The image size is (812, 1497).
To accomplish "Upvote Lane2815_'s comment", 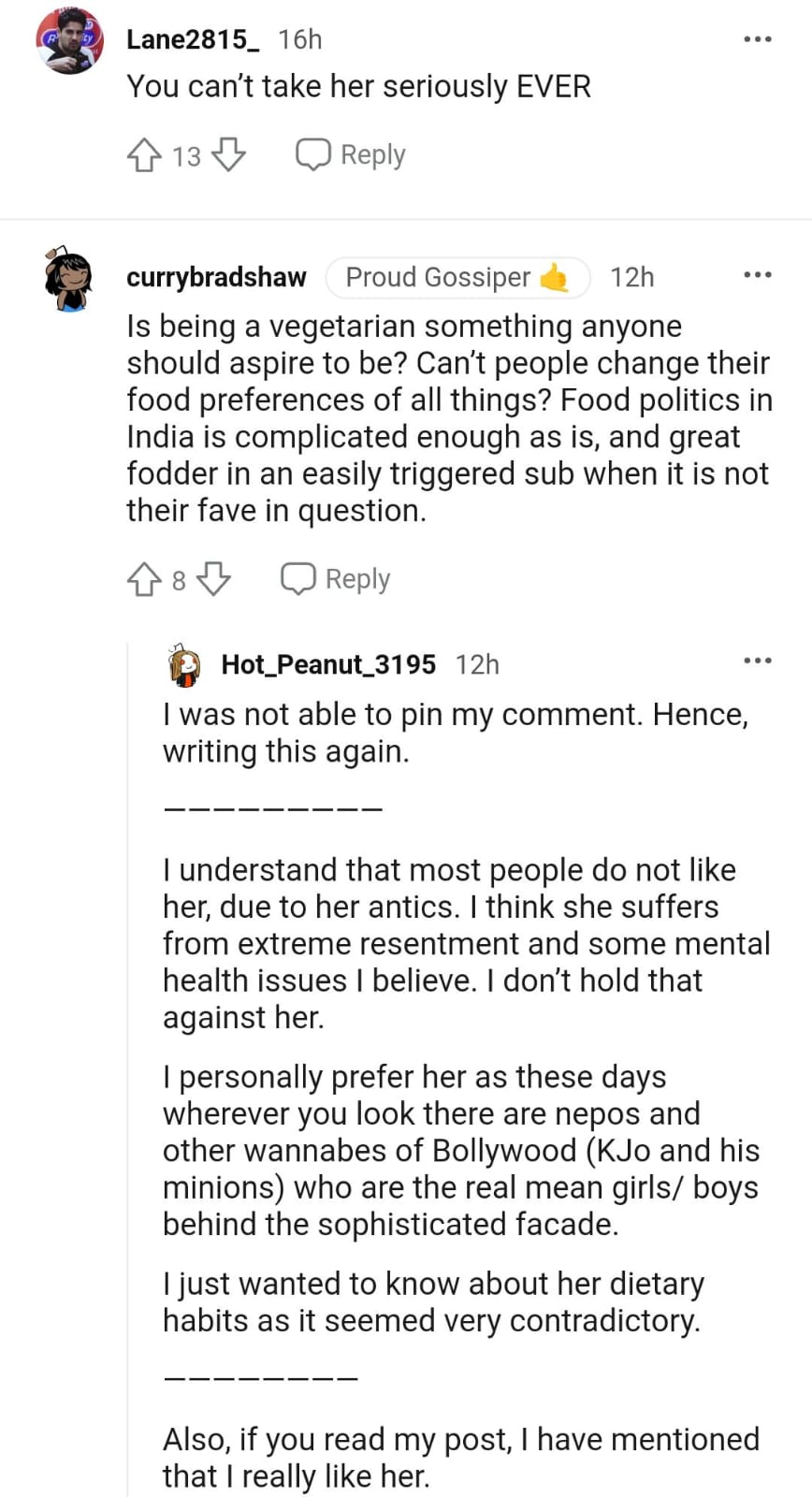I will tap(143, 154).
